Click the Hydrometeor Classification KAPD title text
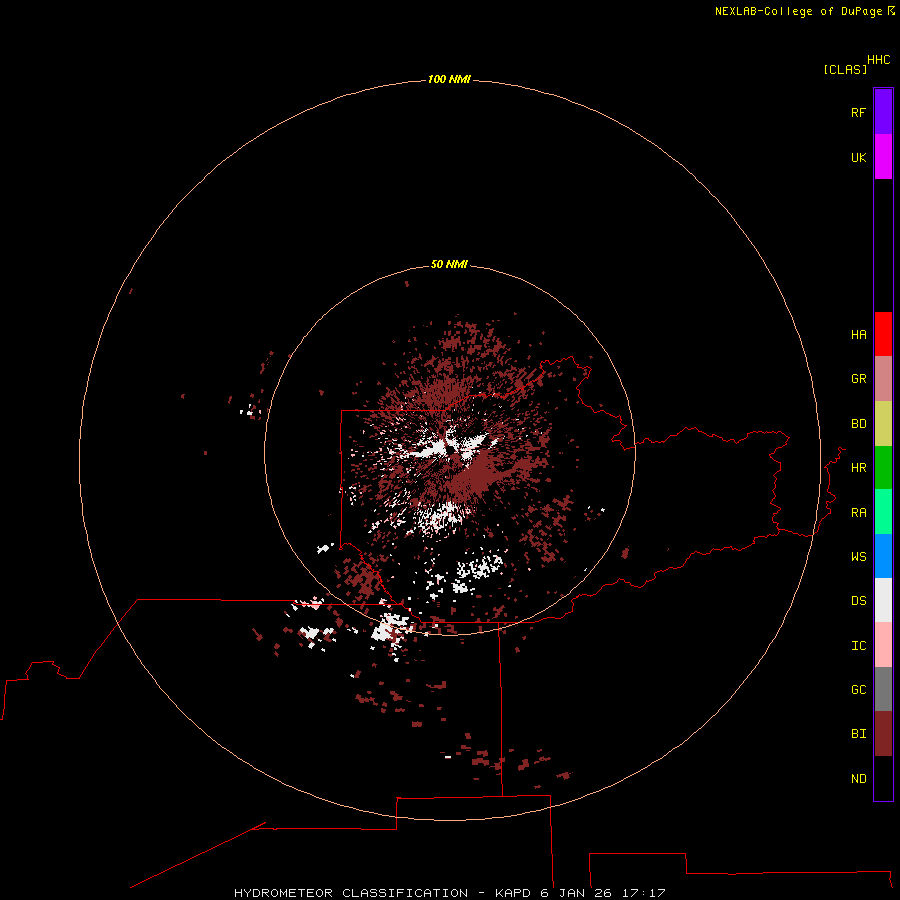This screenshot has width=900, height=900. (449, 893)
